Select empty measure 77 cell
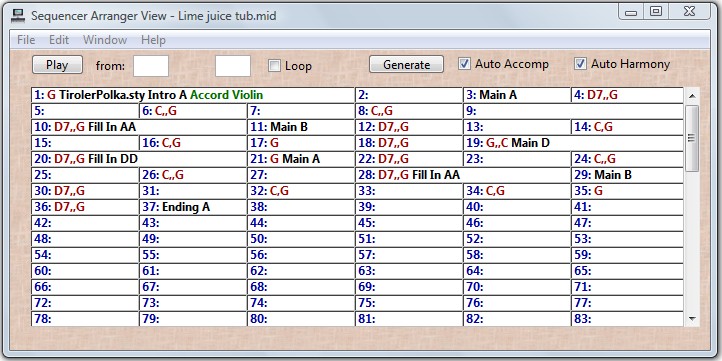This screenshot has width=722, height=361. click(627, 303)
